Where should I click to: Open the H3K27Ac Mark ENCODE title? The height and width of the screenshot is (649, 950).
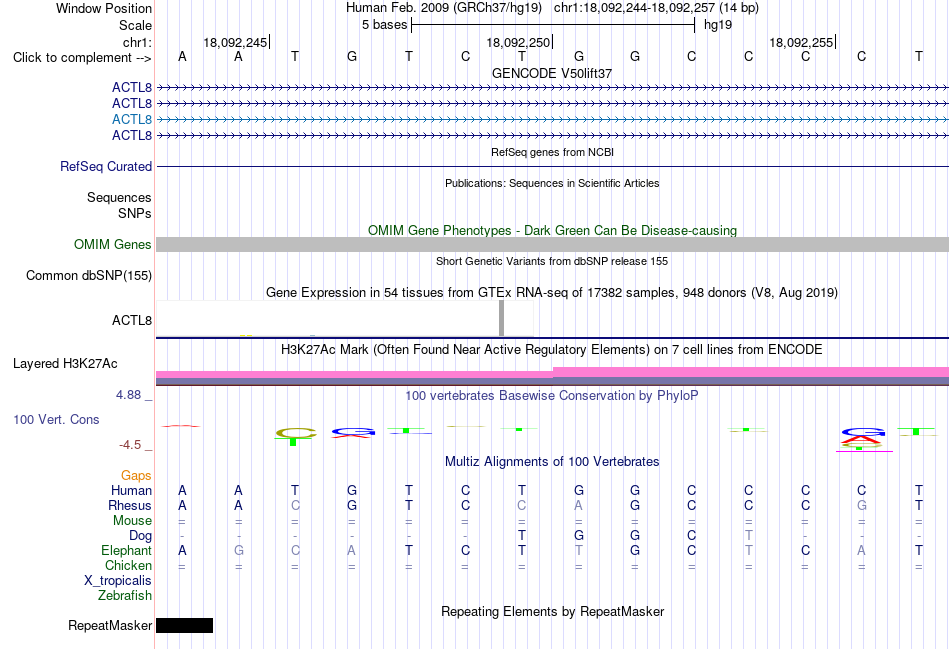tap(552, 350)
